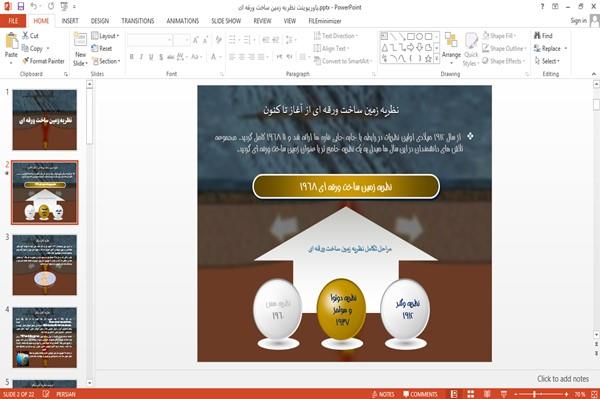Toggle Italic formatting
The width and height of the screenshot is (600, 399).
[141, 57]
